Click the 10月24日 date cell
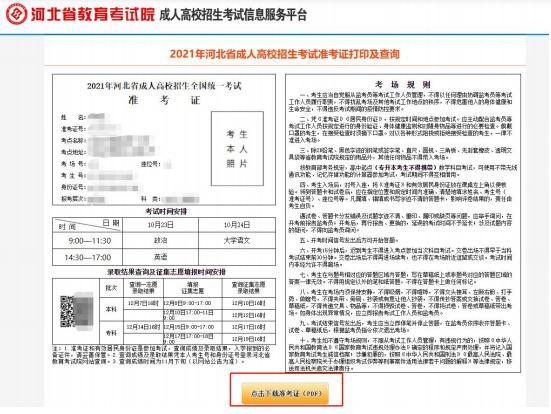The width and height of the screenshot is (551, 414). 237,225
